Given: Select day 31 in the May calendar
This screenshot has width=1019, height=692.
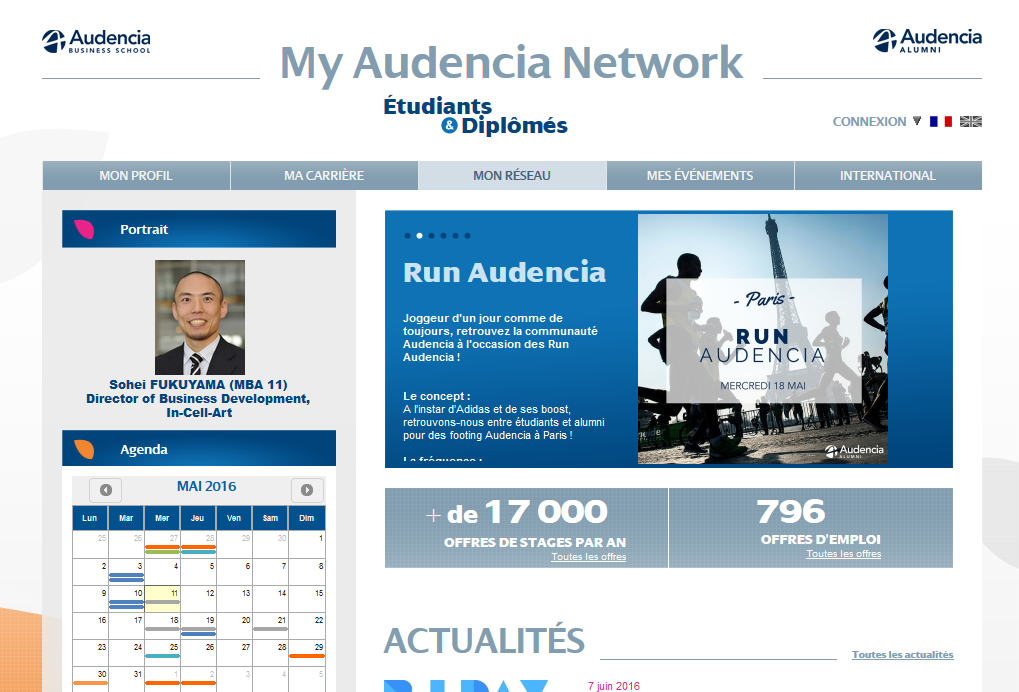Looking at the screenshot, I should 126,680.
